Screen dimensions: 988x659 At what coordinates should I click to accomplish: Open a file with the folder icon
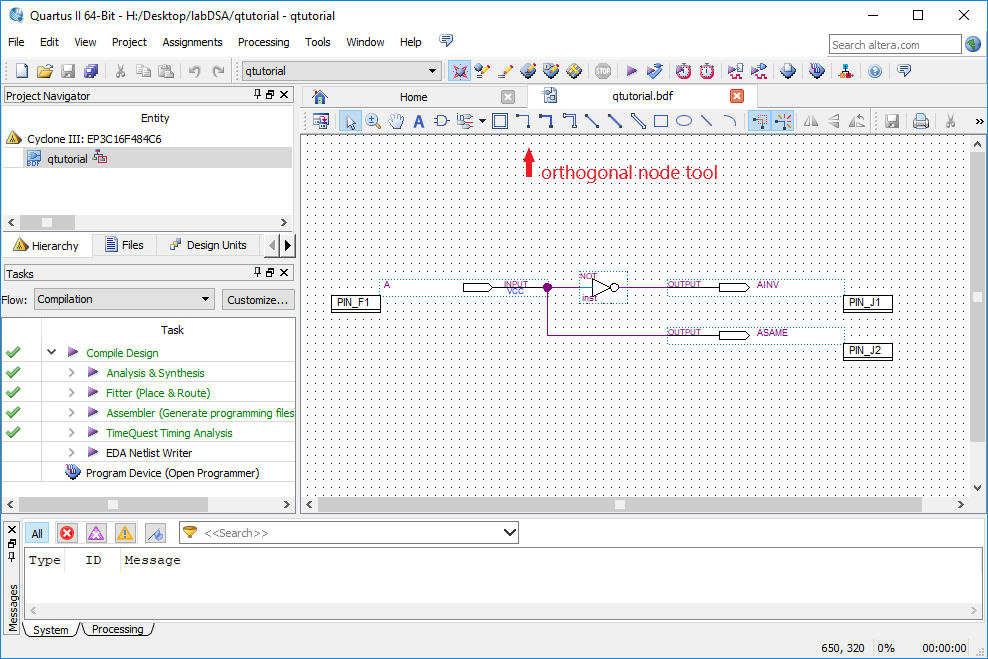(44, 71)
